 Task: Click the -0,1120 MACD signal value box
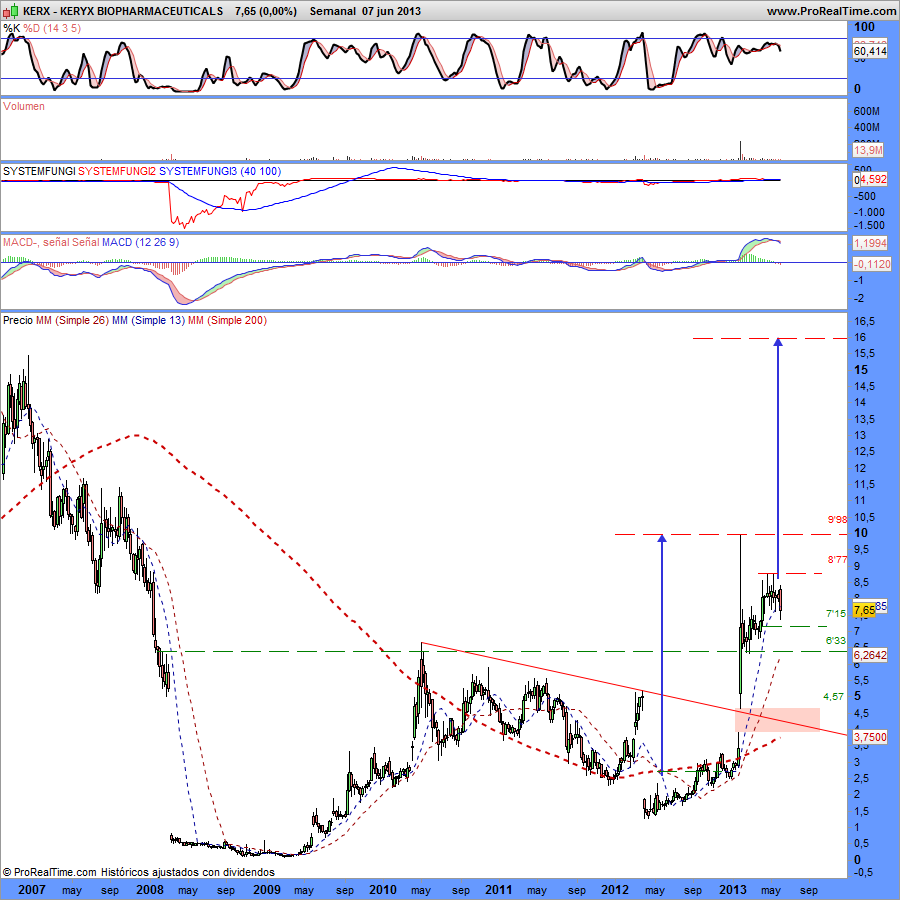click(x=872, y=264)
